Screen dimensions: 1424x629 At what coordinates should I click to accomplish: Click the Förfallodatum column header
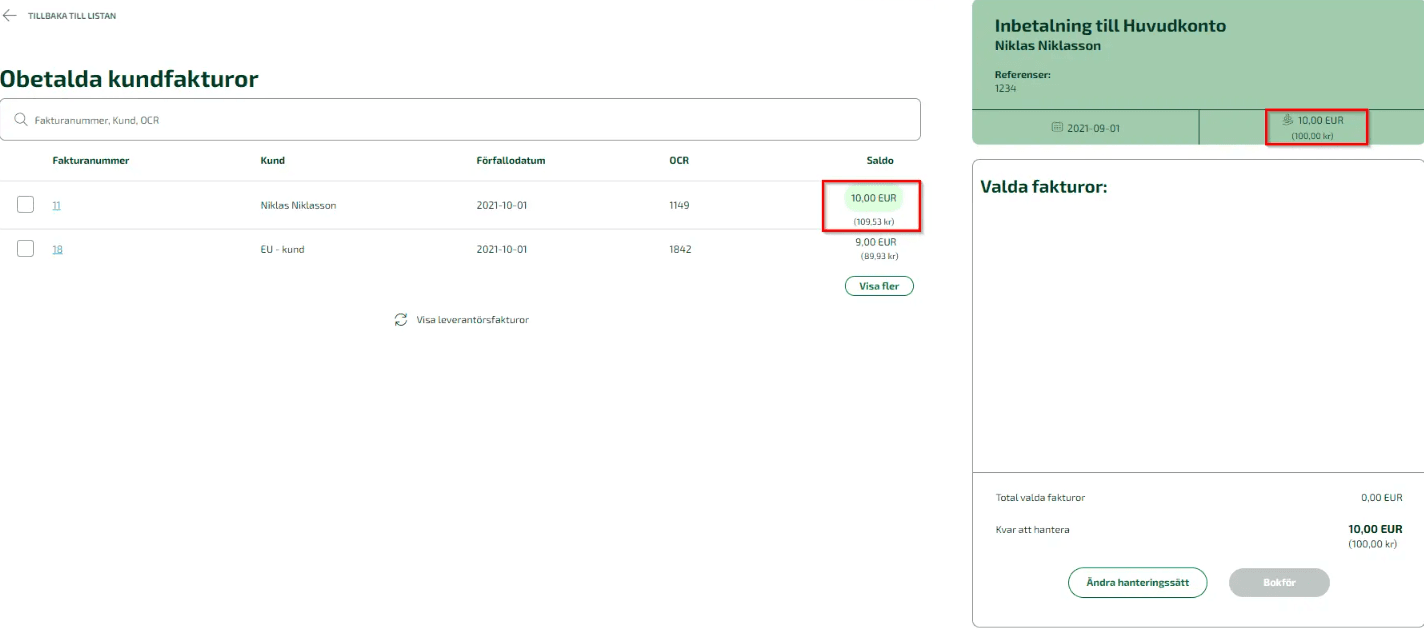(x=511, y=160)
